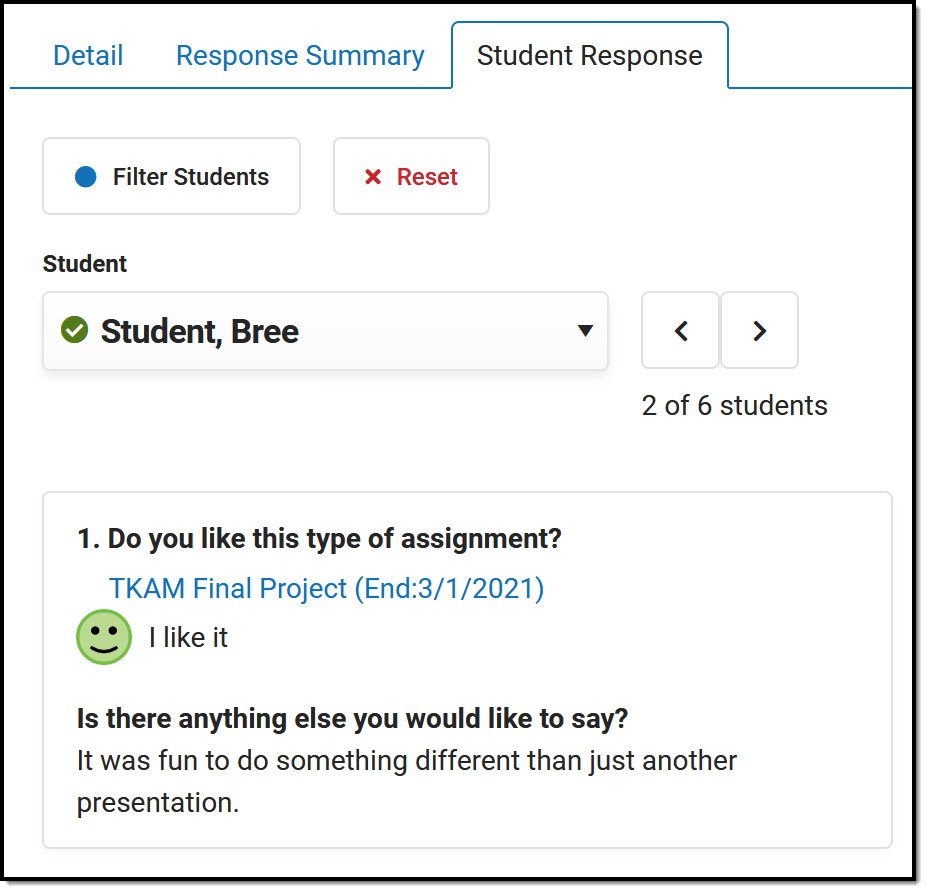Click the "2 of 6 students" counter
This screenshot has height=891, width=926.
[x=734, y=406]
